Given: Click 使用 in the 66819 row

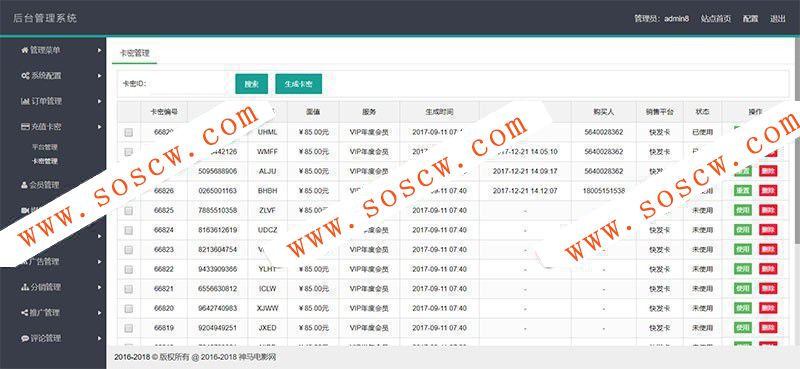Looking at the screenshot, I should 743,328.
